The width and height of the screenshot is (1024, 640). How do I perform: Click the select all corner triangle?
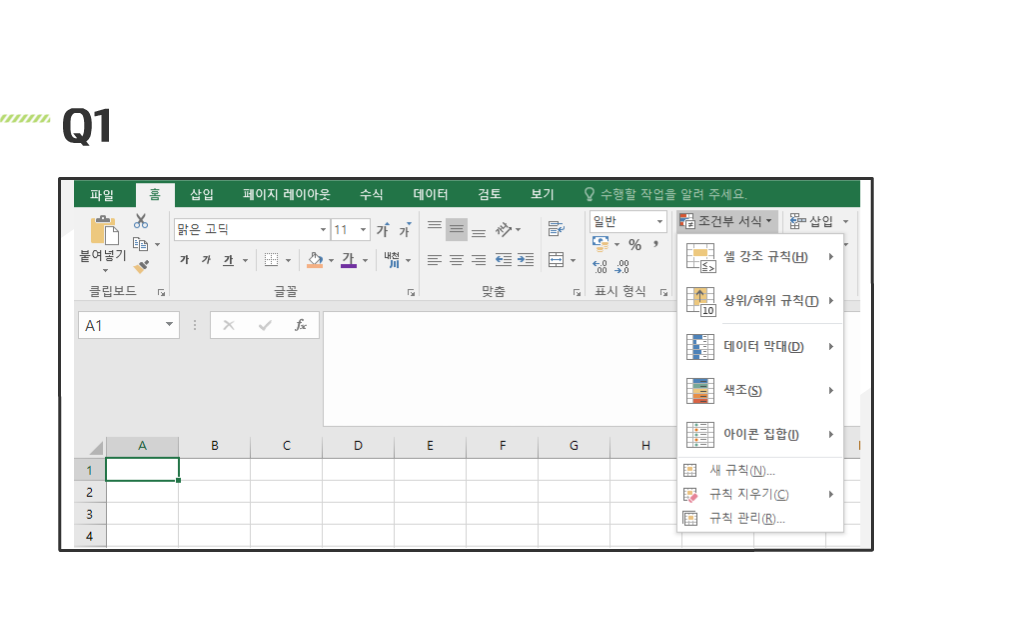click(96, 447)
